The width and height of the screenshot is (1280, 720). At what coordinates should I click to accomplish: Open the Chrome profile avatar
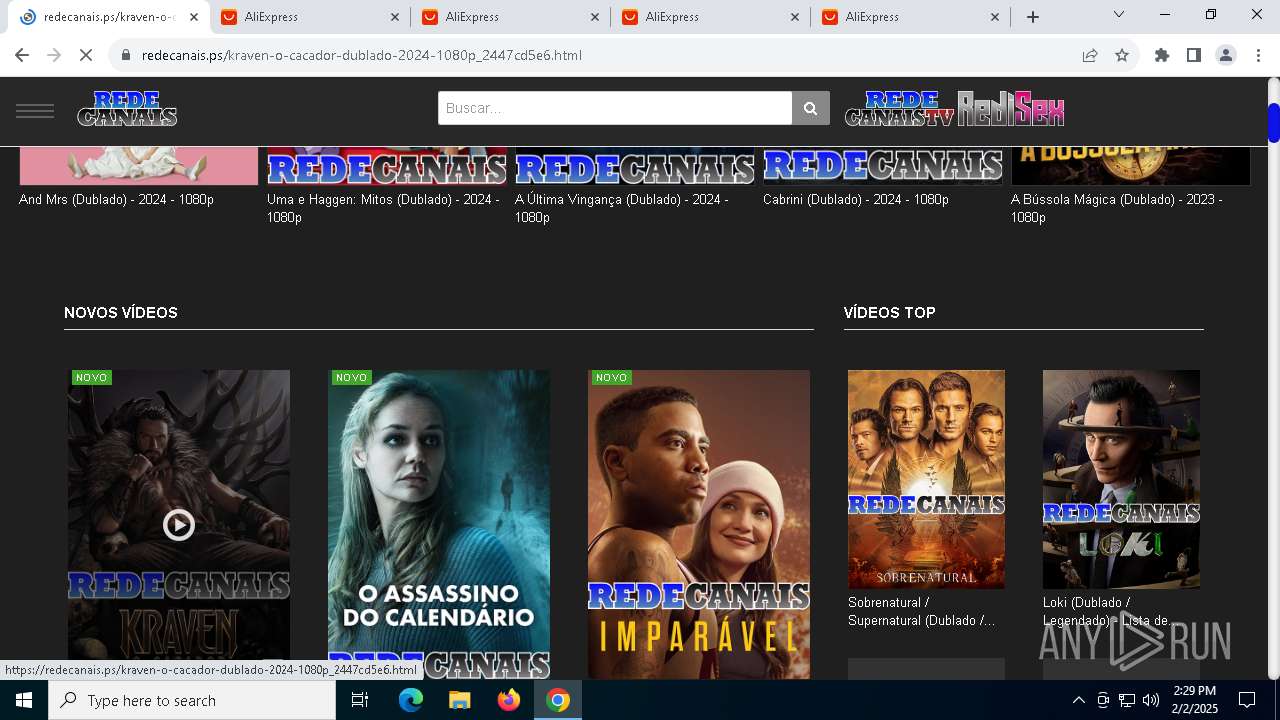[1226, 55]
